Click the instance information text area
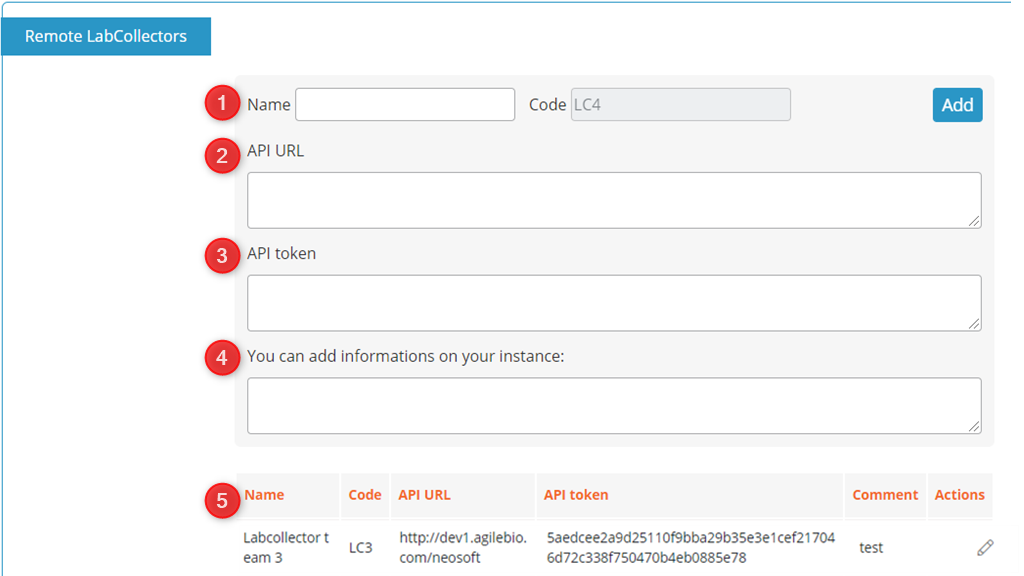Image resolution: width=1024 pixels, height=576 pixels. coord(614,406)
